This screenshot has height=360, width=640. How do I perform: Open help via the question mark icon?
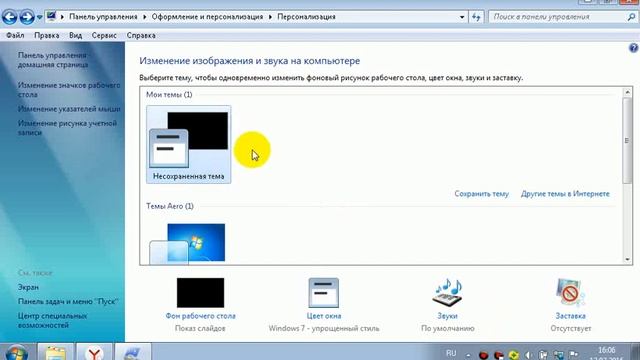[x=633, y=48]
